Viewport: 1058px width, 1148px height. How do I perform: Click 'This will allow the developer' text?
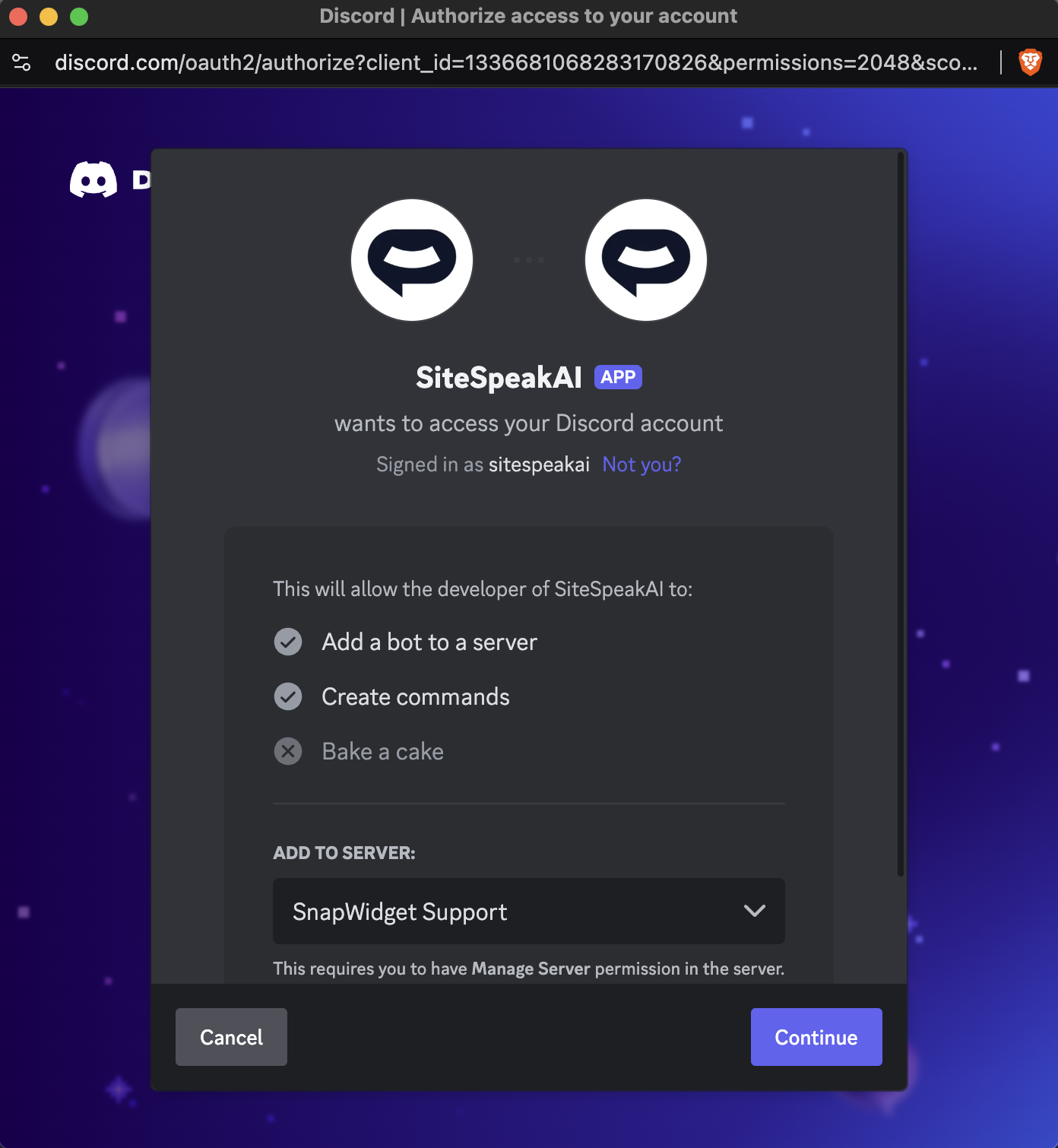[x=483, y=589]
